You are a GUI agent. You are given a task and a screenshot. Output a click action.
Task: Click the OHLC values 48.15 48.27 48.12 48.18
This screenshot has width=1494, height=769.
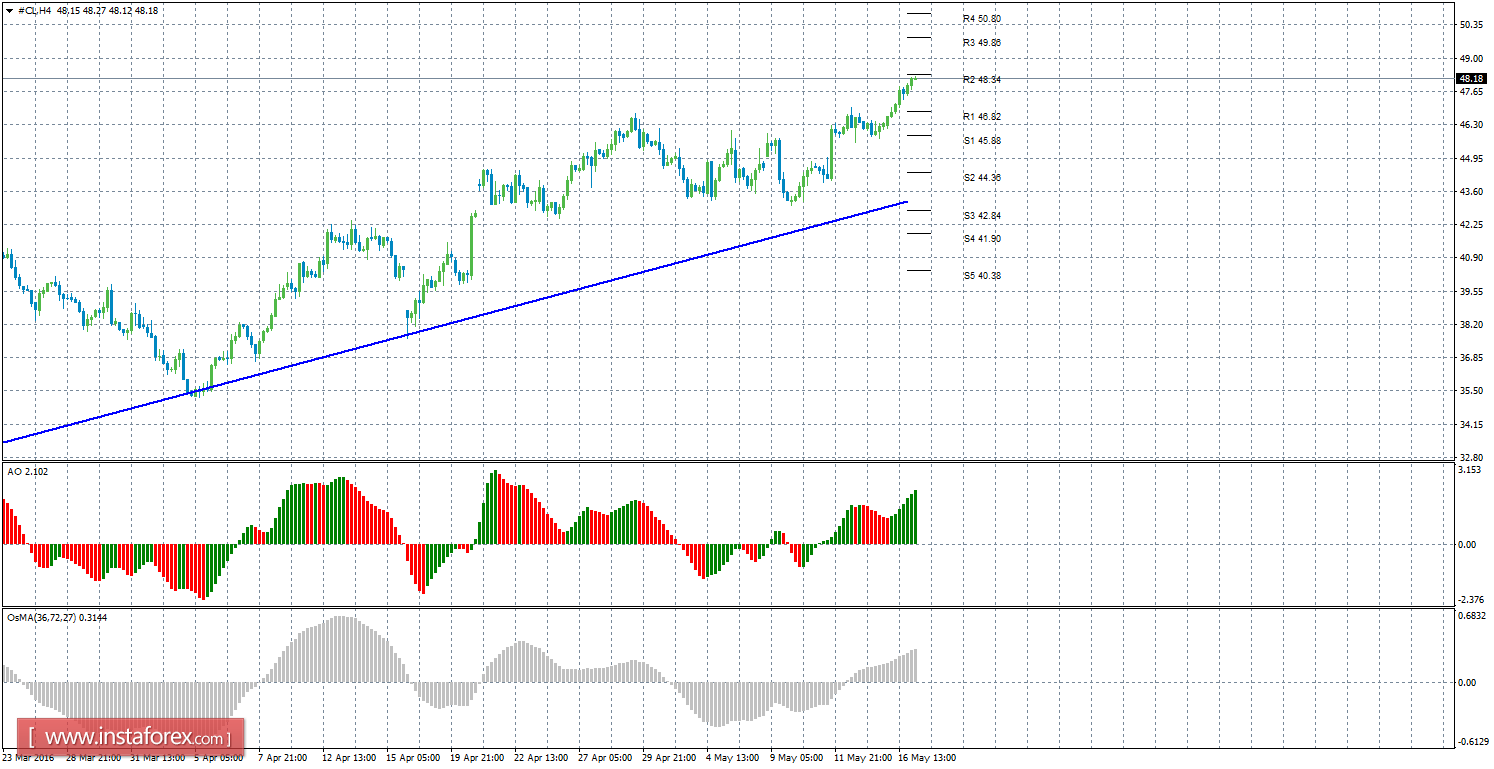tap(109, 10)
